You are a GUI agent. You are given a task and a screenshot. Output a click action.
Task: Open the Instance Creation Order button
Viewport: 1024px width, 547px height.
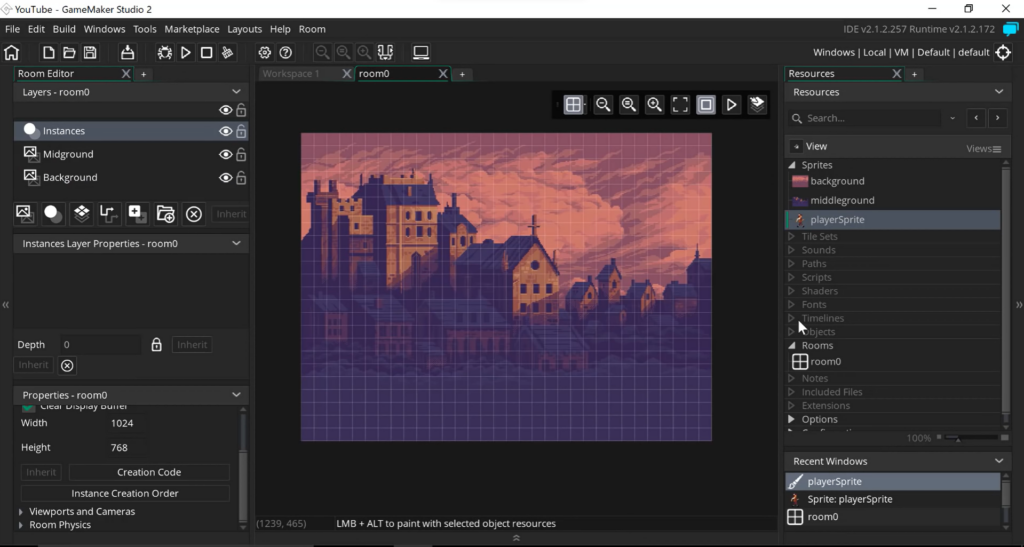125,493
